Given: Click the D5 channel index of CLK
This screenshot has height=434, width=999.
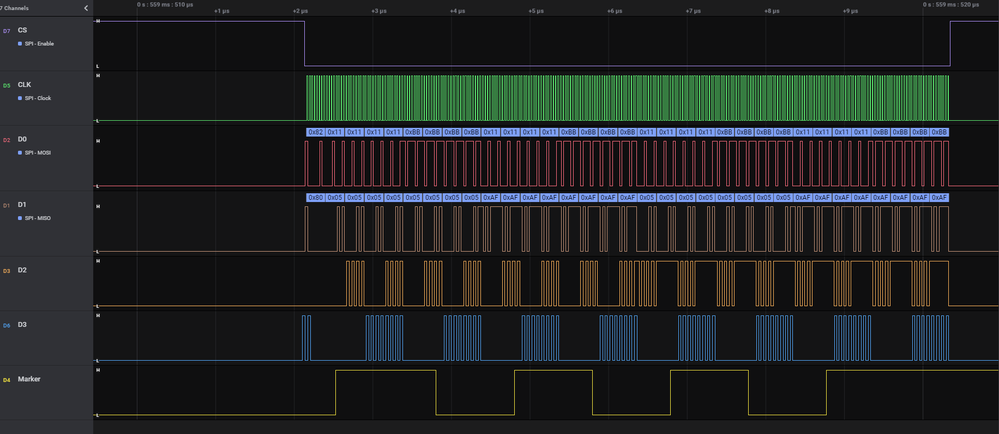Looking at the screenshot, I should pyautogui.click(x=7, y=85).
